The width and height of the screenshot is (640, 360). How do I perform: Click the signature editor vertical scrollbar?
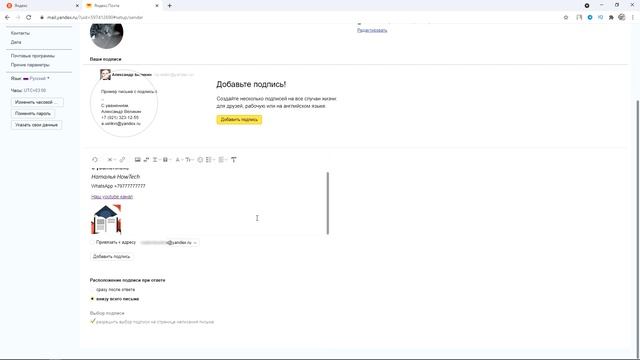[328, 203]
